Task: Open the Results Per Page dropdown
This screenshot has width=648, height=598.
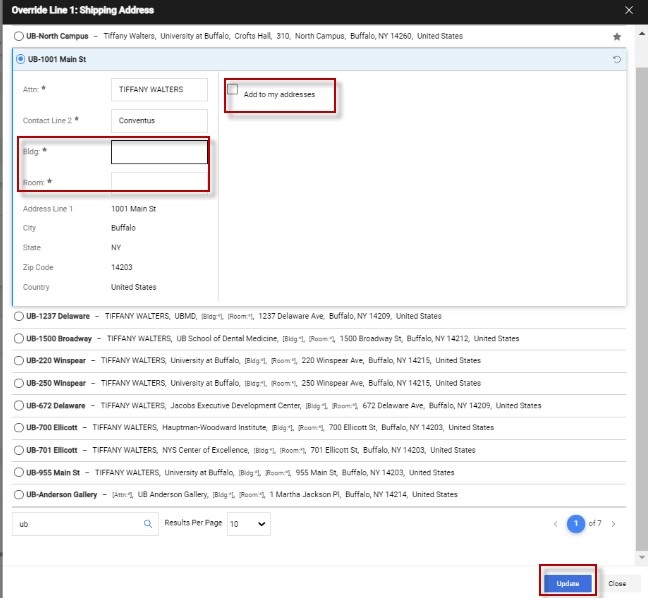Action: (248, 523)
